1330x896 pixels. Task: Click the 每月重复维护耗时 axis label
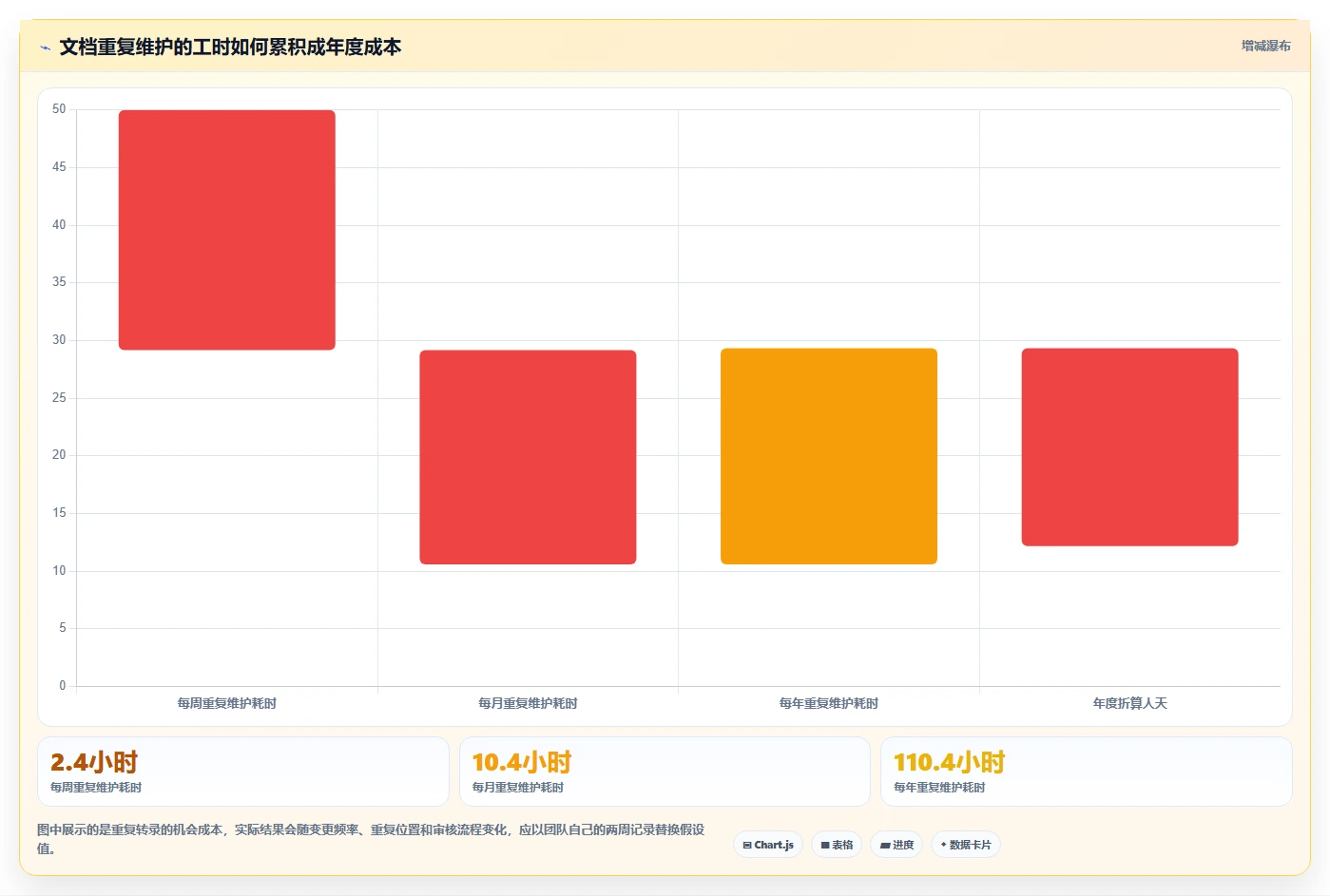[528, 703]
